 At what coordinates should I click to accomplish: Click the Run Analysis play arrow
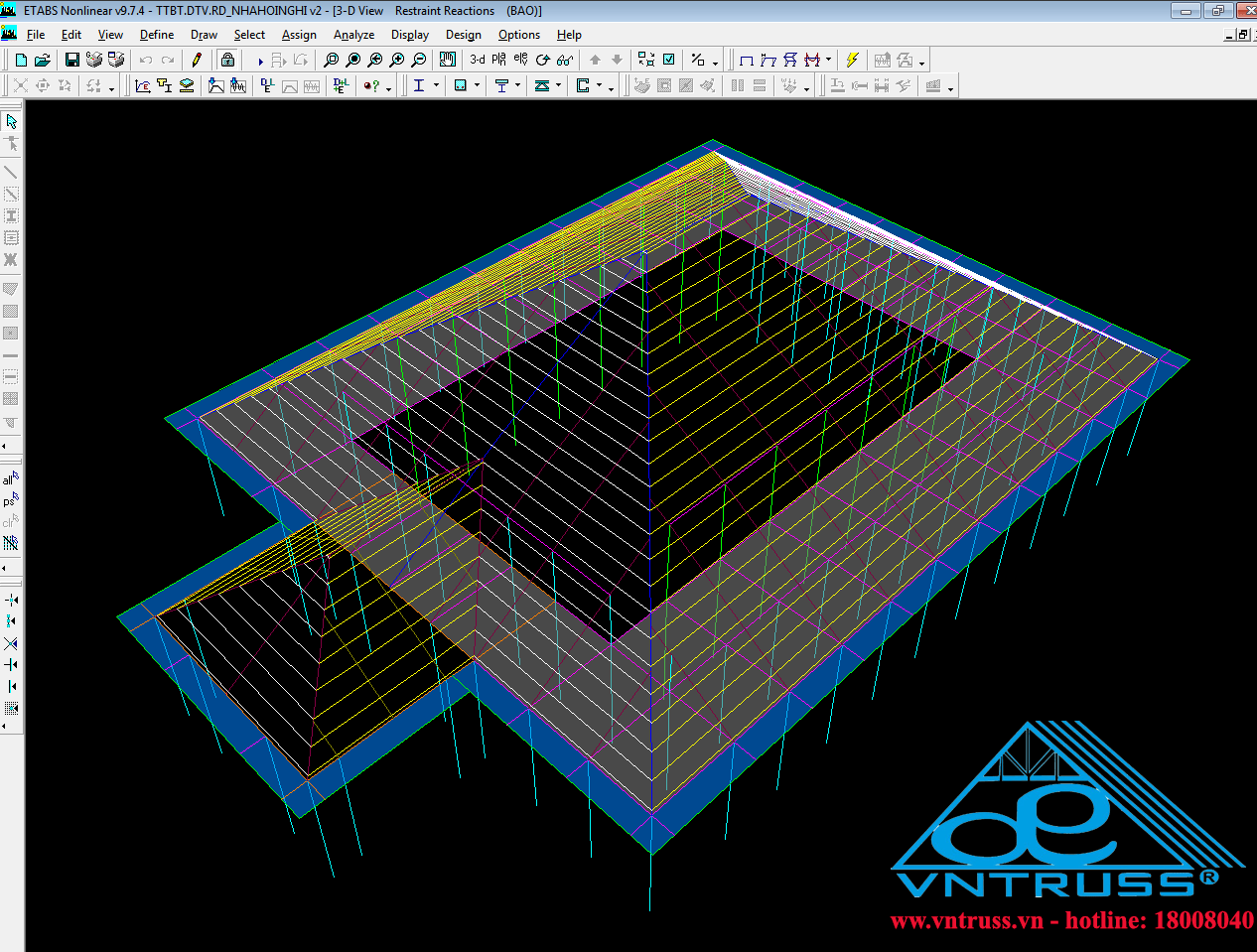[x=260, y=61]
